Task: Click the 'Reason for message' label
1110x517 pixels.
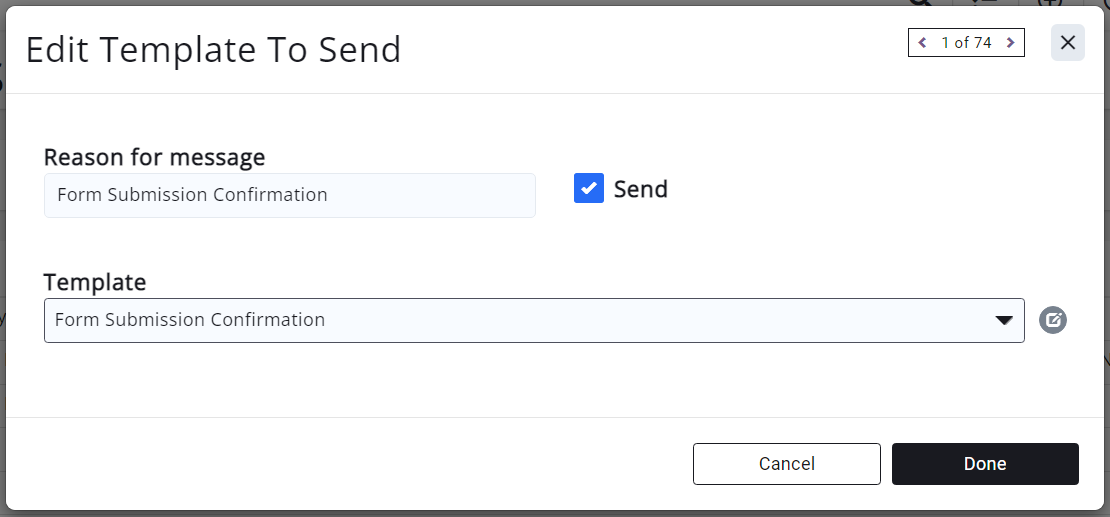Action: click(x=155, y=157)
